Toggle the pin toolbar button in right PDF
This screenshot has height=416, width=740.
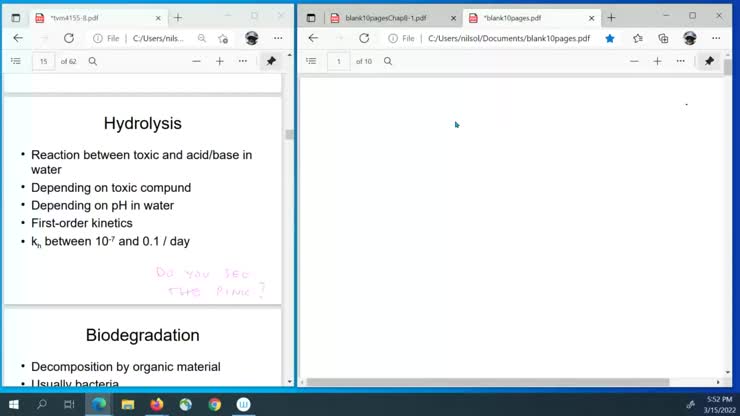709,61
